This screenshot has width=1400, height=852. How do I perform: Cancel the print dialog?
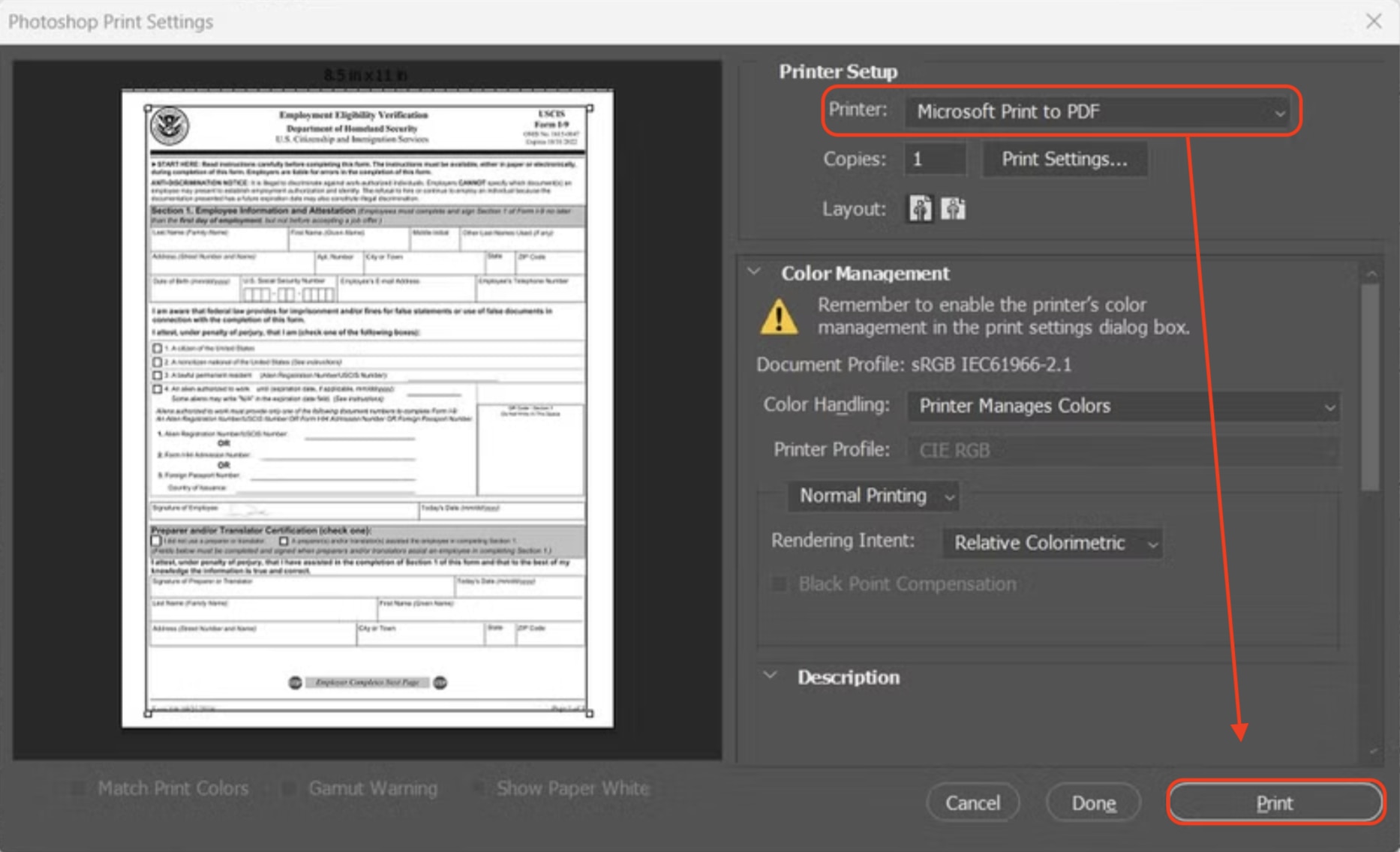pyautogui.click(x=972, y=802)
